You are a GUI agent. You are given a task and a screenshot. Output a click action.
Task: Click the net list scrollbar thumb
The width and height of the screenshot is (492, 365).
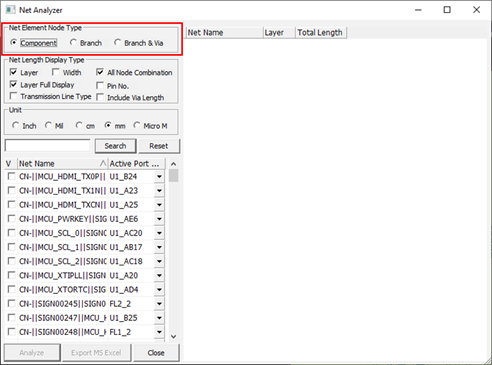pos(173,176)
